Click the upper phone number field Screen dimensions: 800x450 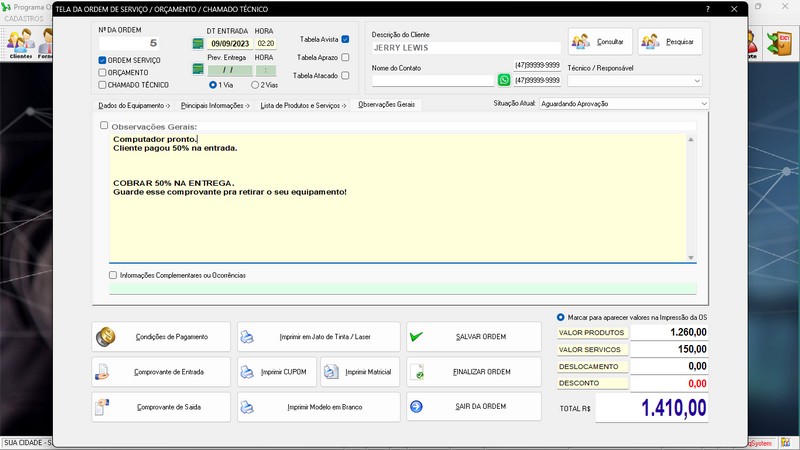537,65
